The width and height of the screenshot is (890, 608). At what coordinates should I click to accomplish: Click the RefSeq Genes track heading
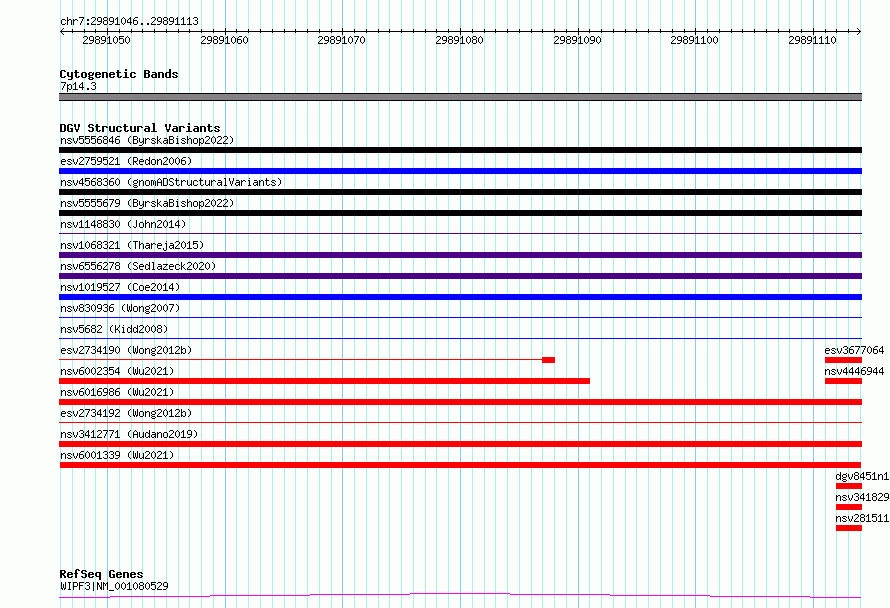101,574
